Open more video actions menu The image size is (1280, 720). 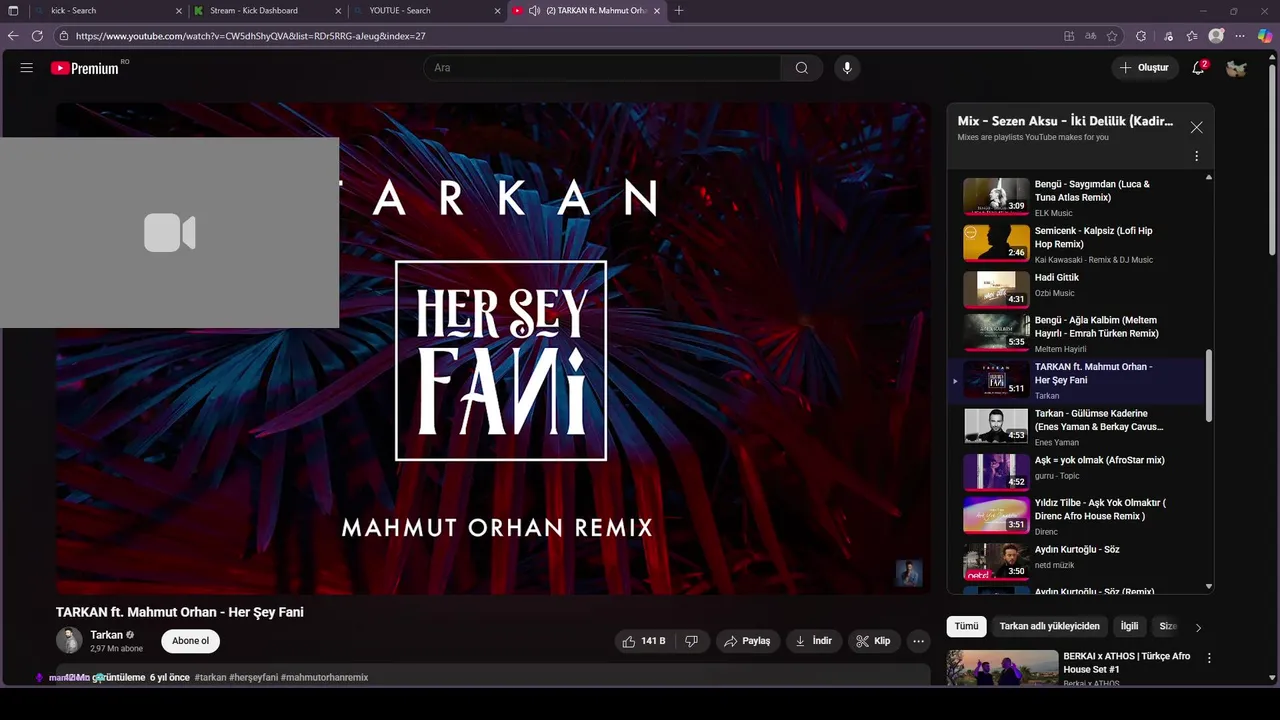click(x=918, y=641)
